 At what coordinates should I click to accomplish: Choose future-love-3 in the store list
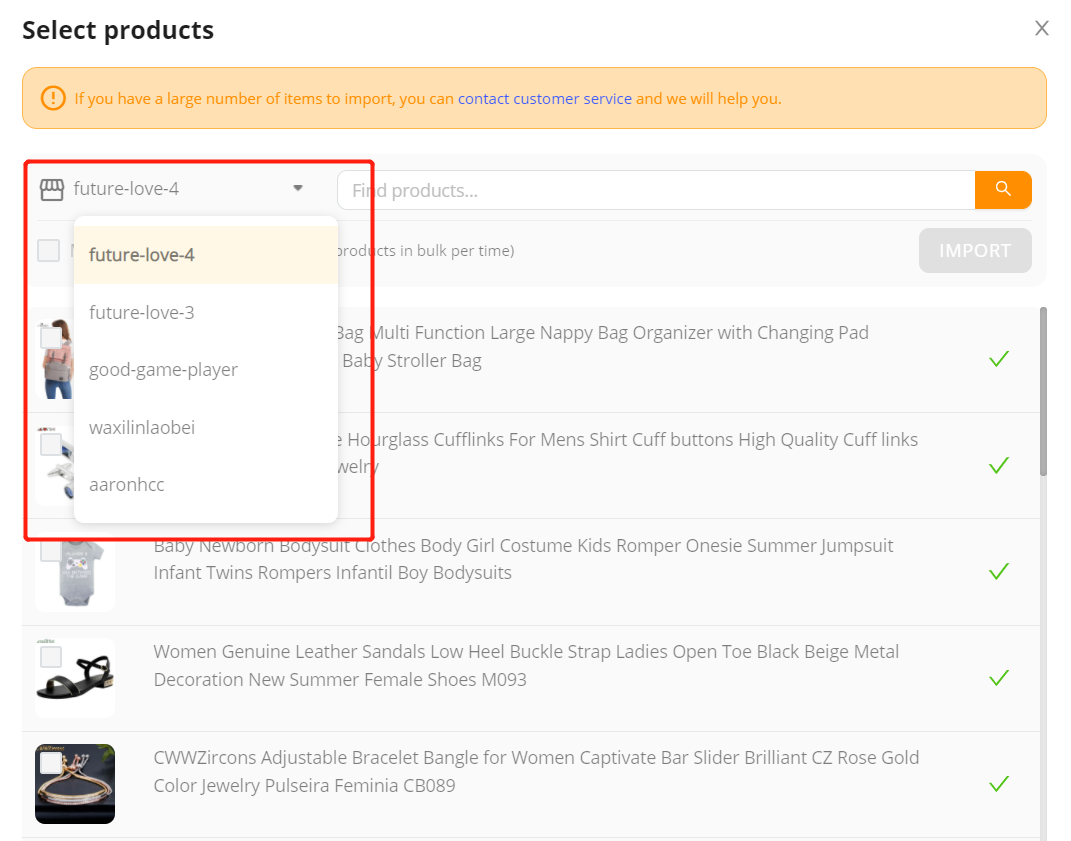point(206,312)
